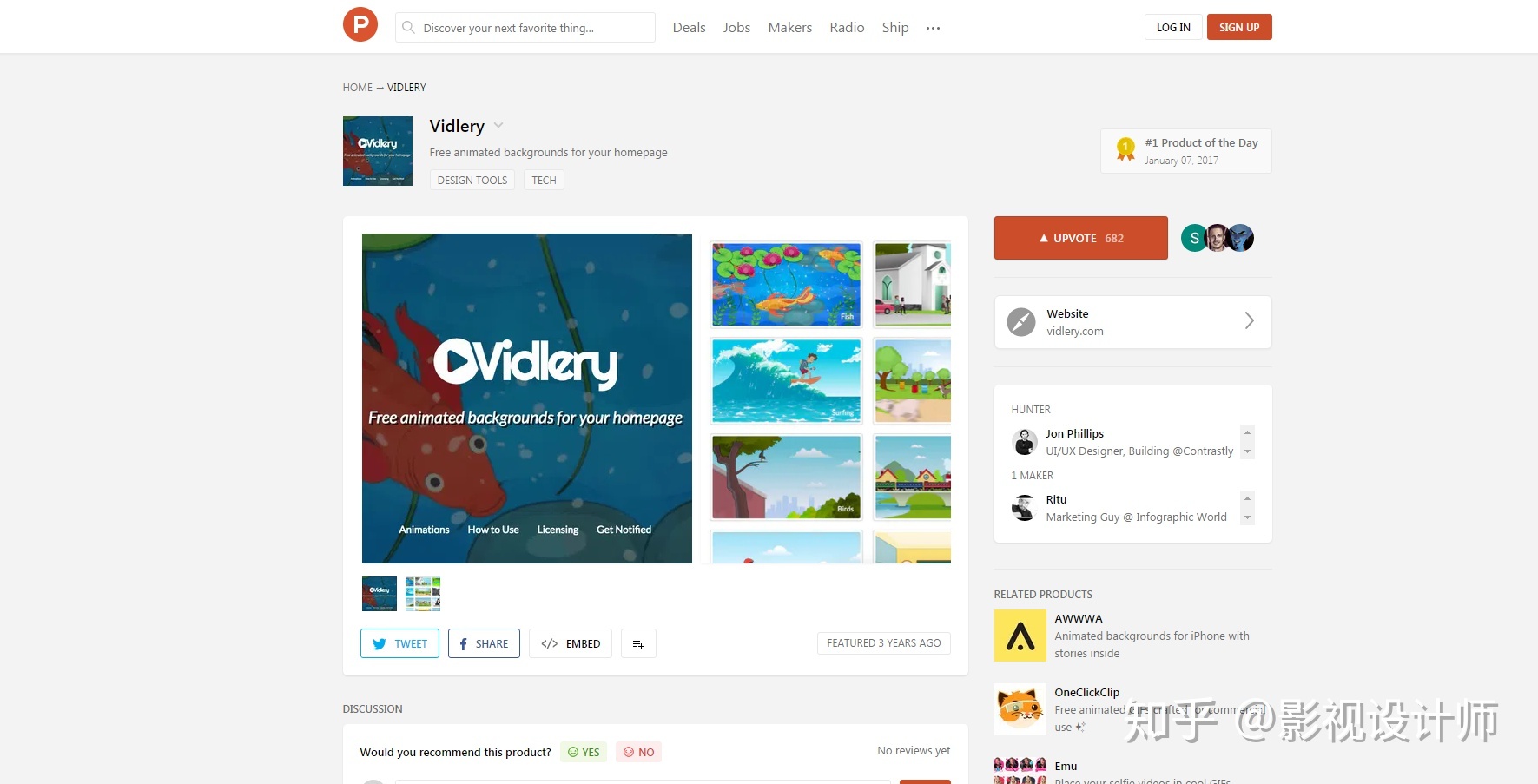Click the Vidlery product logo thumbnail
The width and height of the screenshot is (1538, 784).
pos(378,151)
